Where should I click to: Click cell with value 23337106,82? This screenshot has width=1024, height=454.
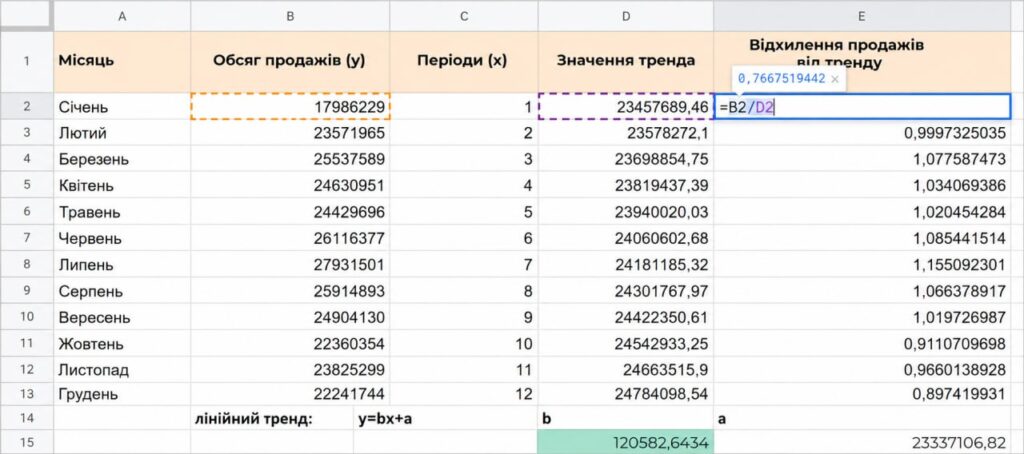(x=862, y=442)
